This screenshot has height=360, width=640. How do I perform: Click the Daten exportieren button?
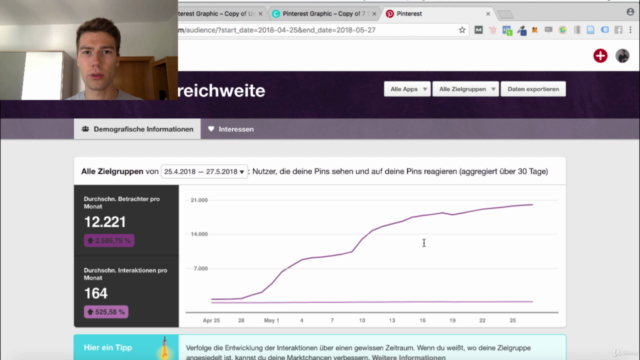click(x=533, y=89)
